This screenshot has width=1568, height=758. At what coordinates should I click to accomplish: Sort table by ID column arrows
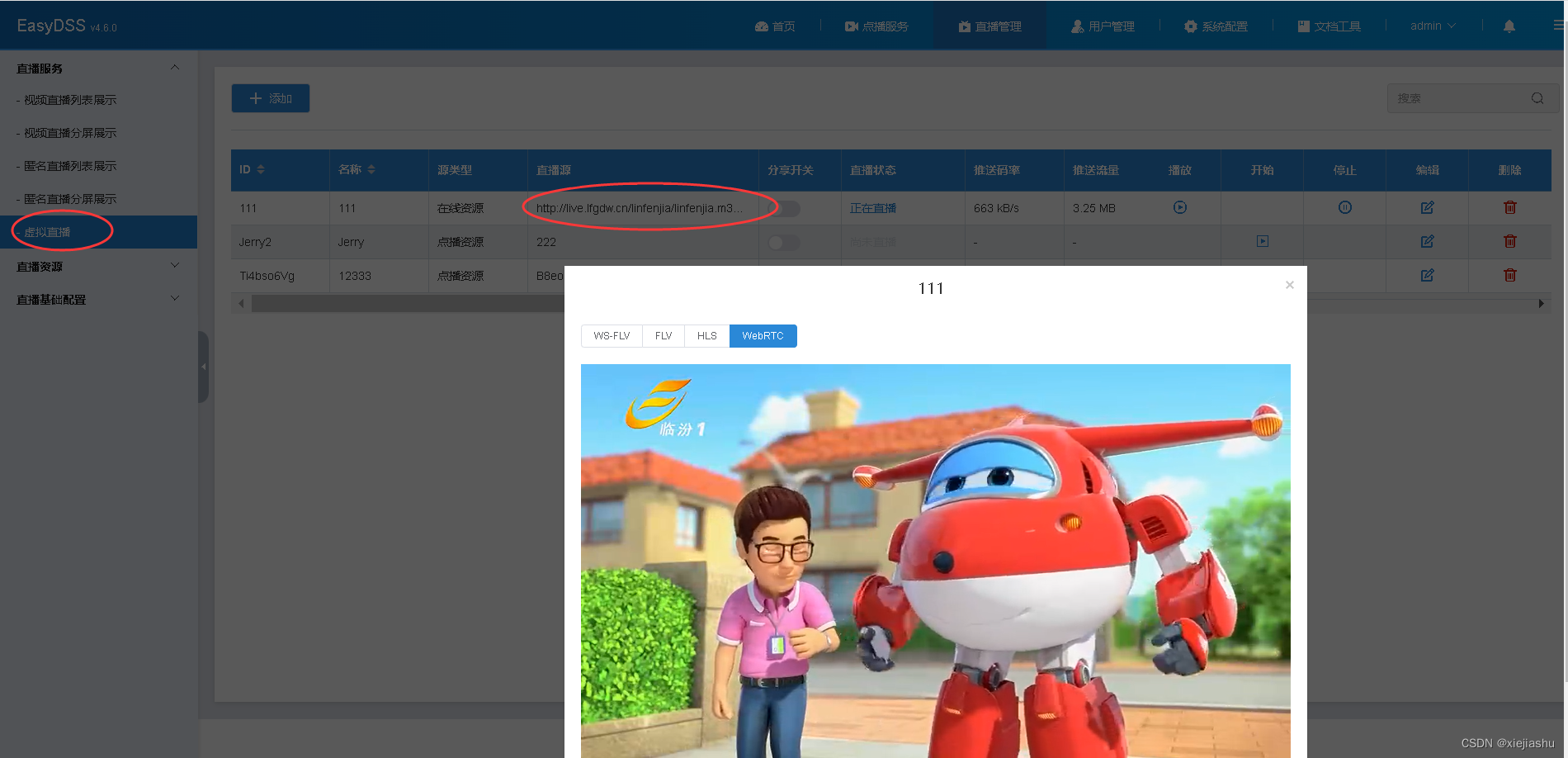(x=261, y=169)
